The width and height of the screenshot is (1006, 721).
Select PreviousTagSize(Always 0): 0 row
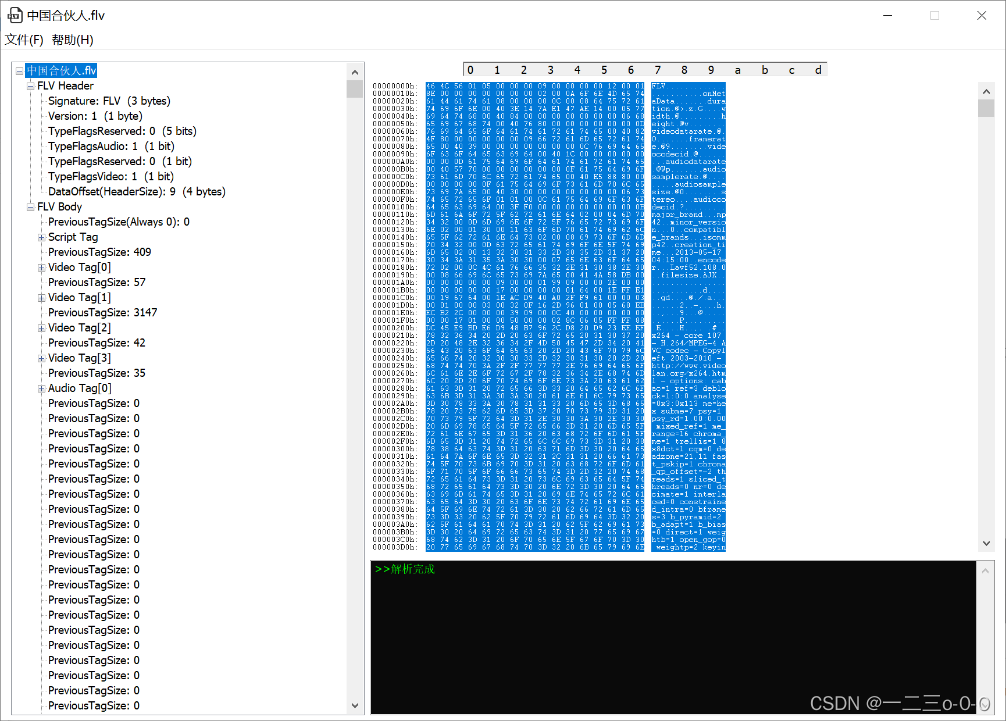pyautogui.click(x=119, y=222)
